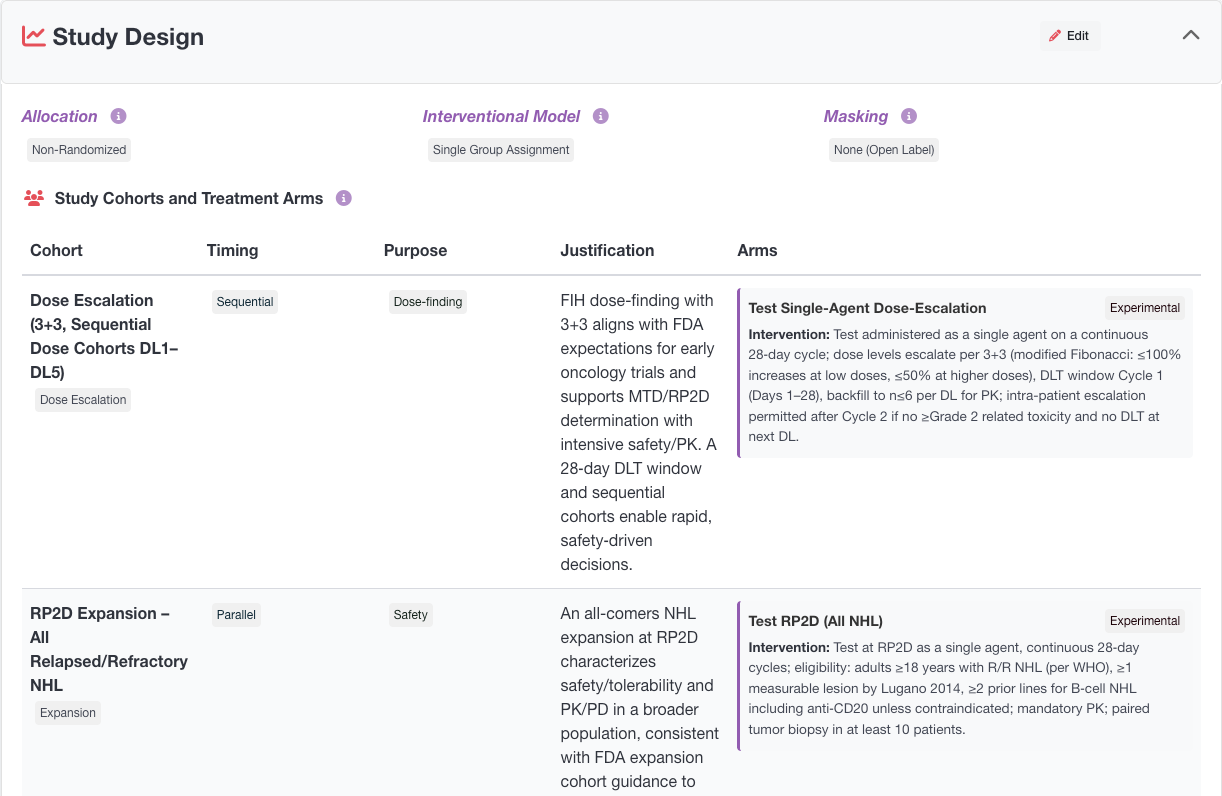Click the Cohort column header
Screen dimensions: 1222x796
56,250
